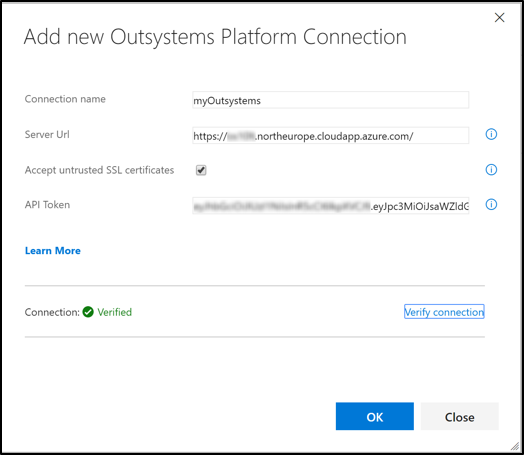This screenshot has width=524, height=455.
Task: Click the green Verified checkmark icon
Action: coord(88,312)
